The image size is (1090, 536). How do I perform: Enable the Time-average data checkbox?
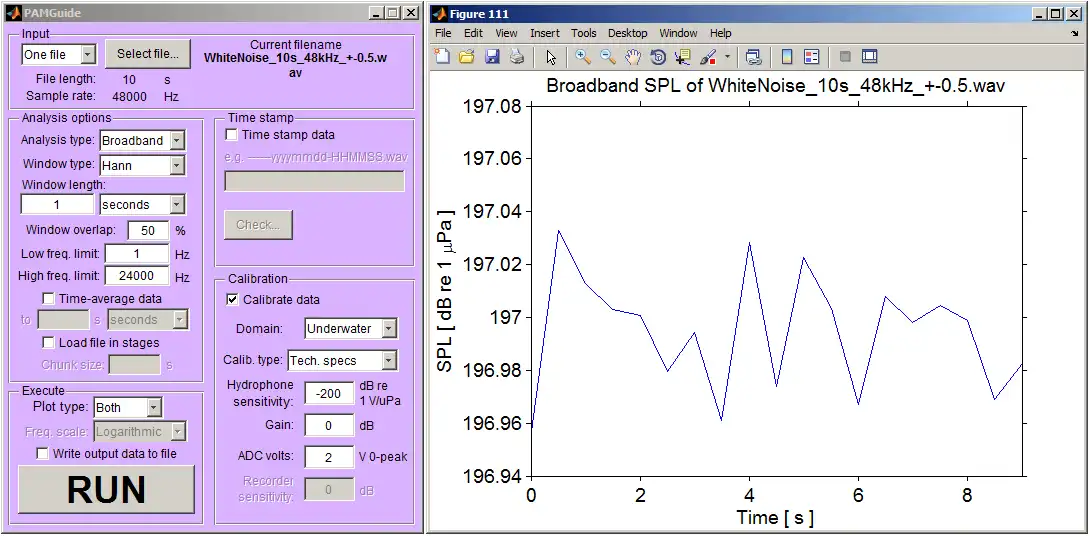[x=48, y=298]
